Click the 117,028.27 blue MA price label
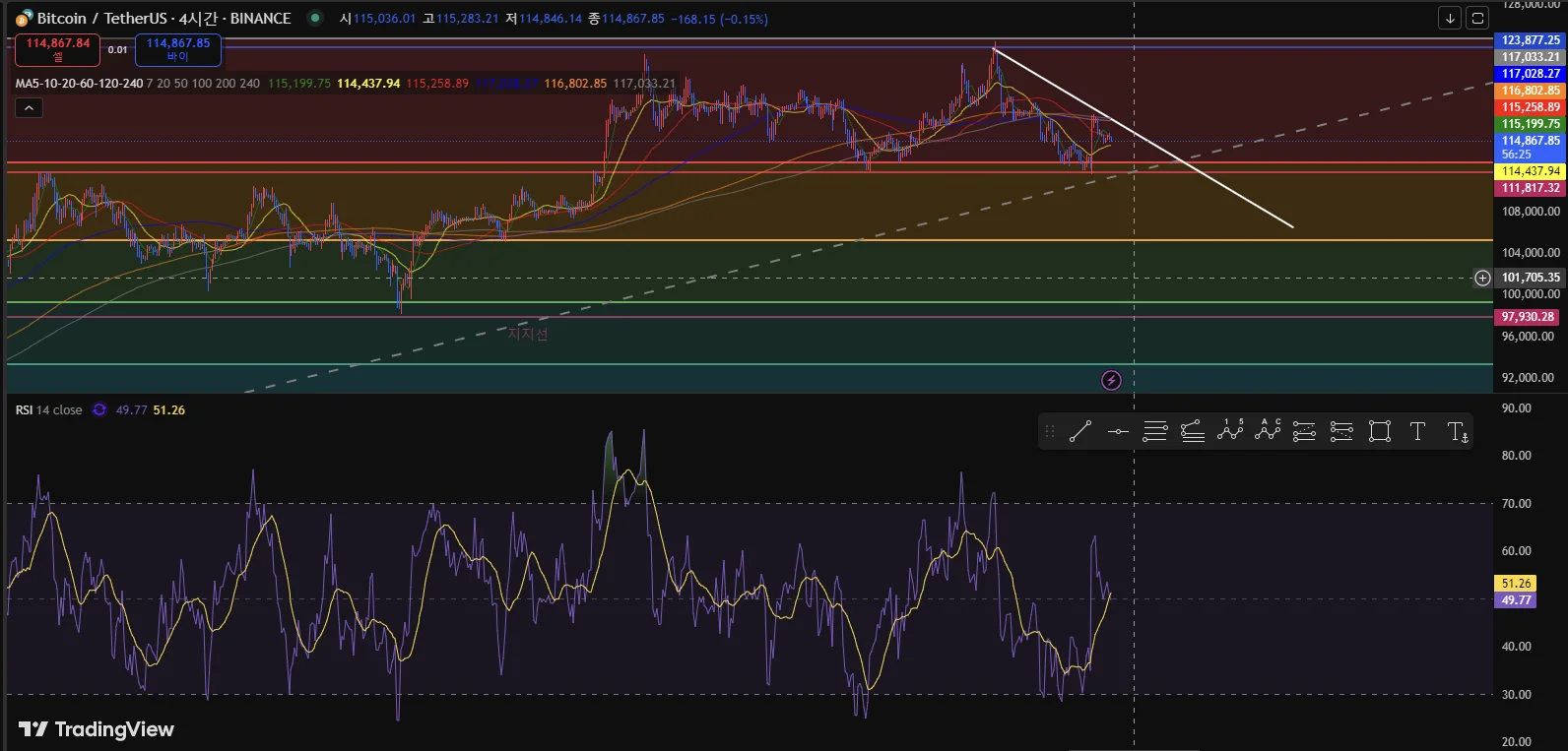Image resolution: width=1568 pixels, height=751 pixels. click(1531, 74)
